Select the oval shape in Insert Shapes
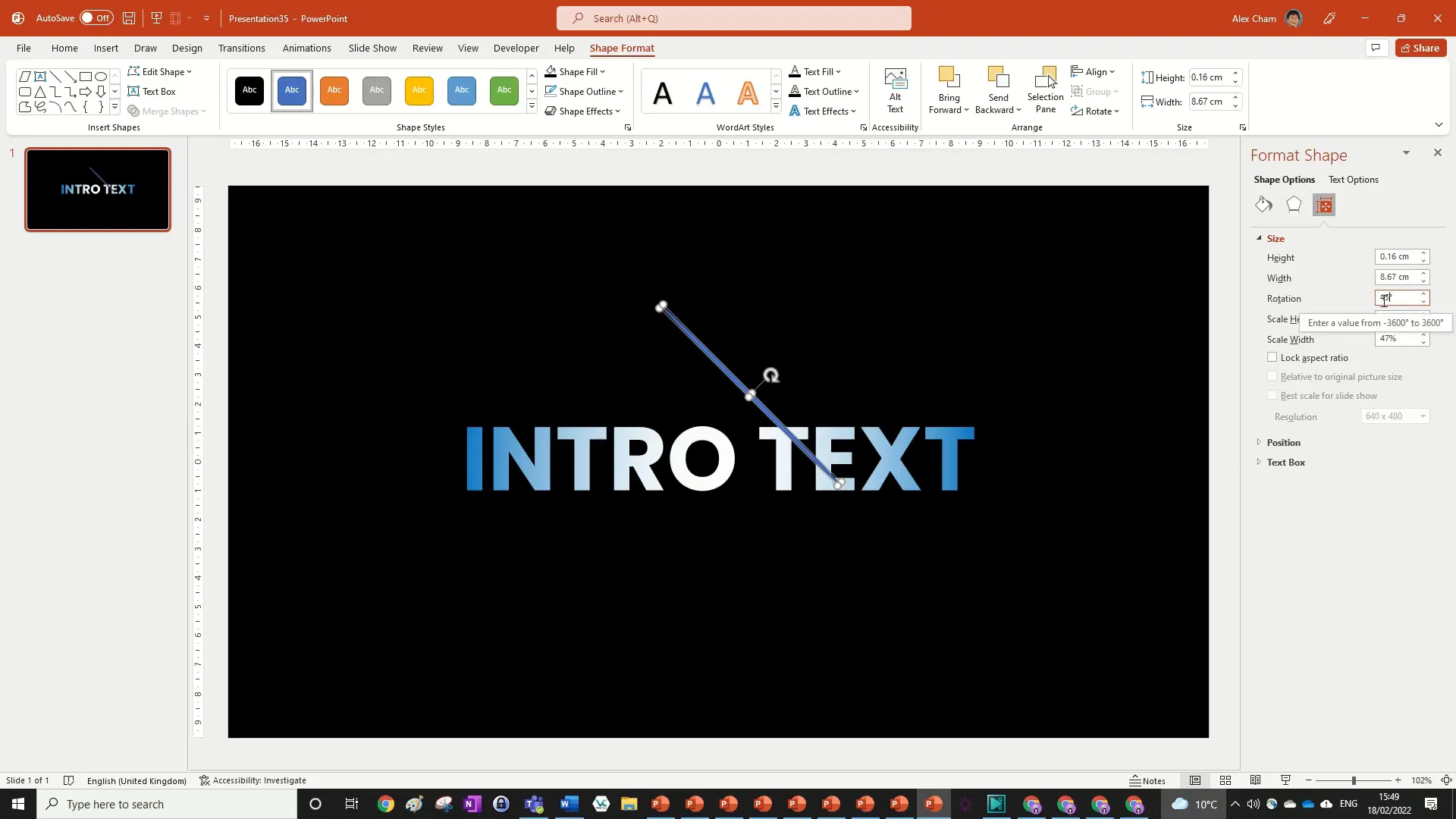 click(x=100, y=77)
